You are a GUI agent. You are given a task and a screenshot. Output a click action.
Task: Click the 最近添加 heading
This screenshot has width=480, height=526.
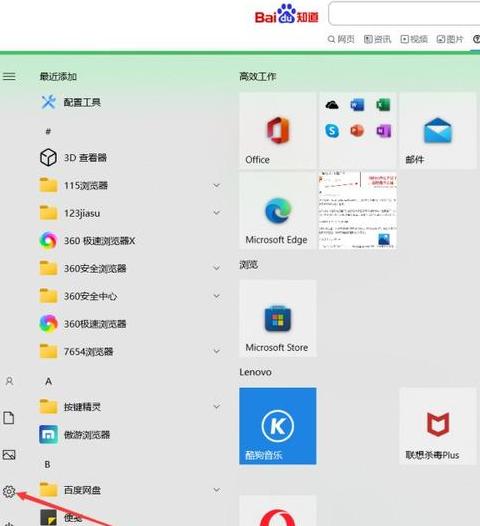pos(58,76)
